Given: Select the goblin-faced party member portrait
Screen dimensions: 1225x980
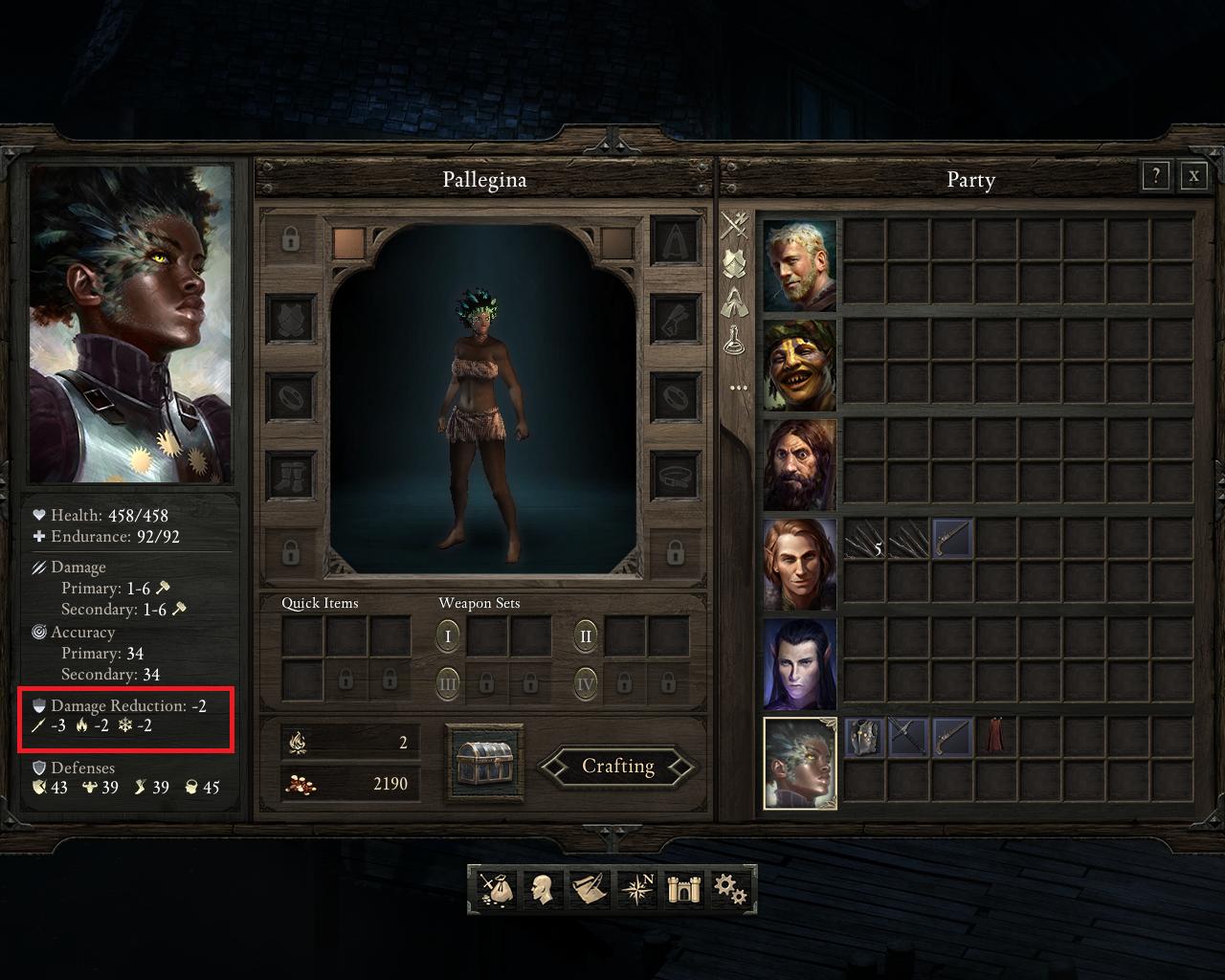Looking at the screenshot, I should click(x=800, y=365).
